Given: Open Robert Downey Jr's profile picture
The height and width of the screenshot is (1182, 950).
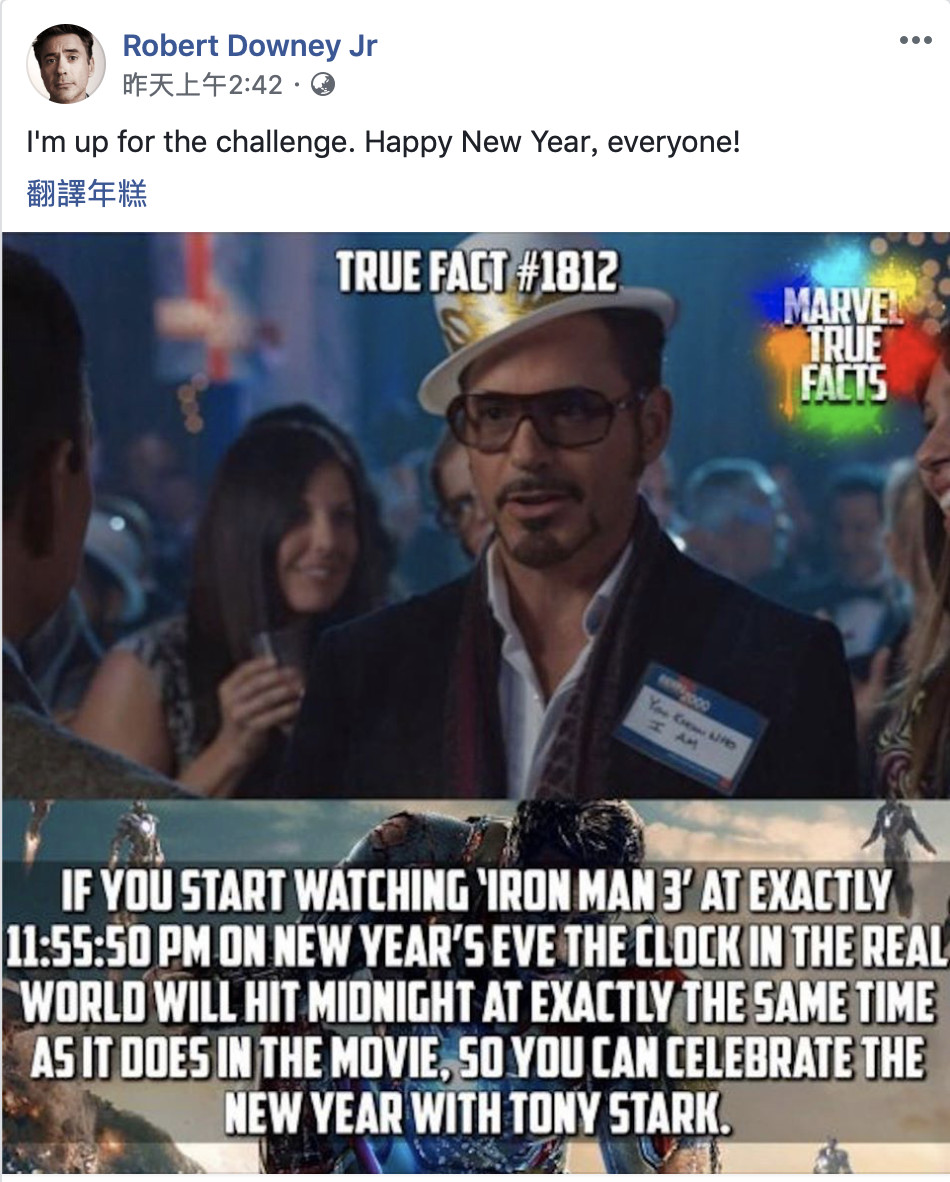Looking at the screenshot, I should tap(66, 63).
